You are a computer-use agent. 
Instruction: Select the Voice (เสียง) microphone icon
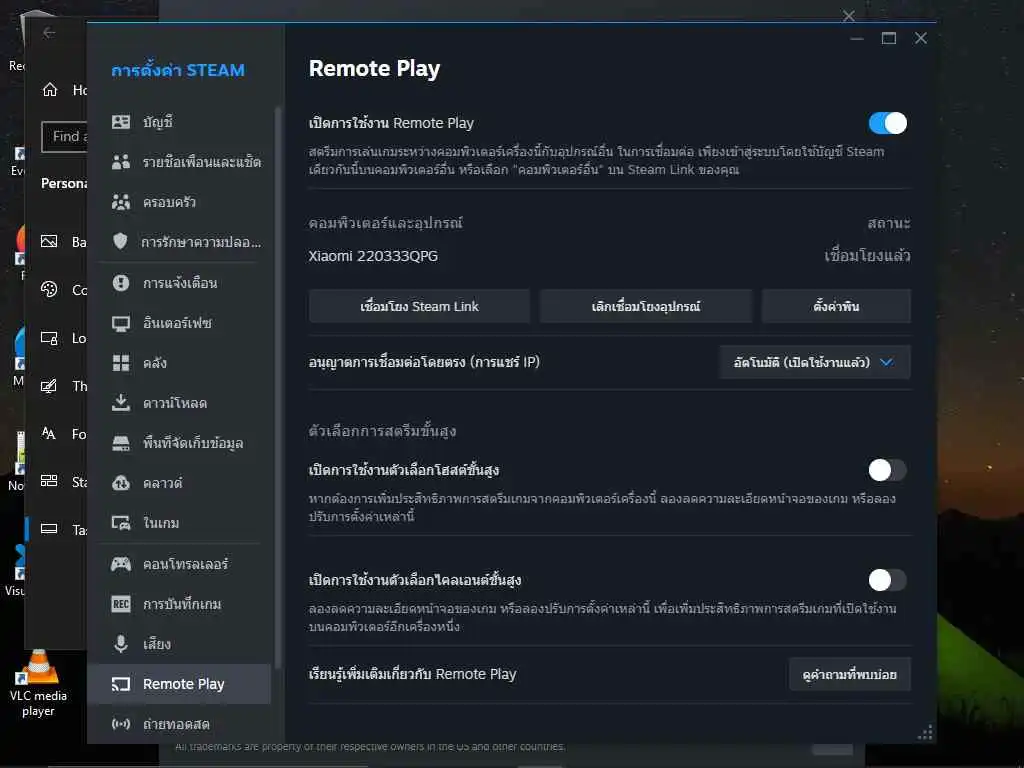click(x=121, y=644)
